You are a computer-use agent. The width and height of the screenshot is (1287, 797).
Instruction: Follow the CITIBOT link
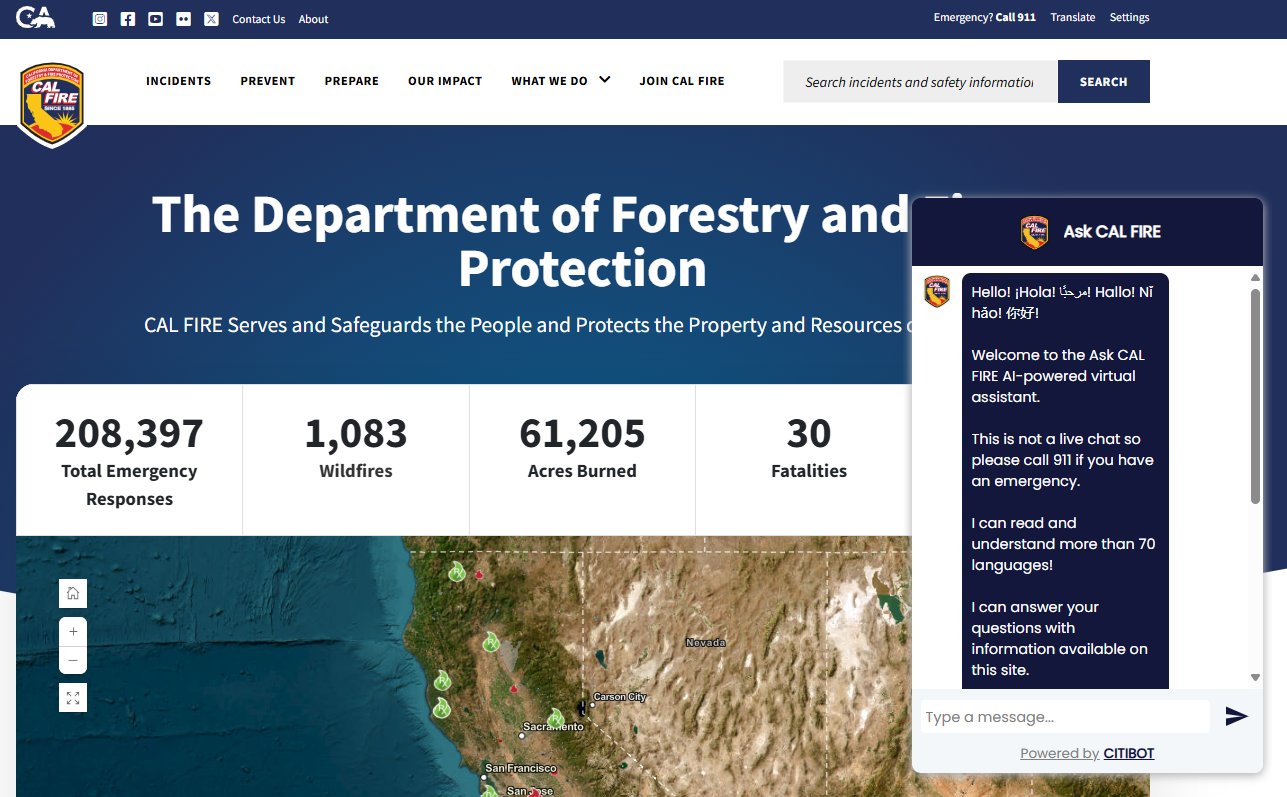[x=1129, y=753]
